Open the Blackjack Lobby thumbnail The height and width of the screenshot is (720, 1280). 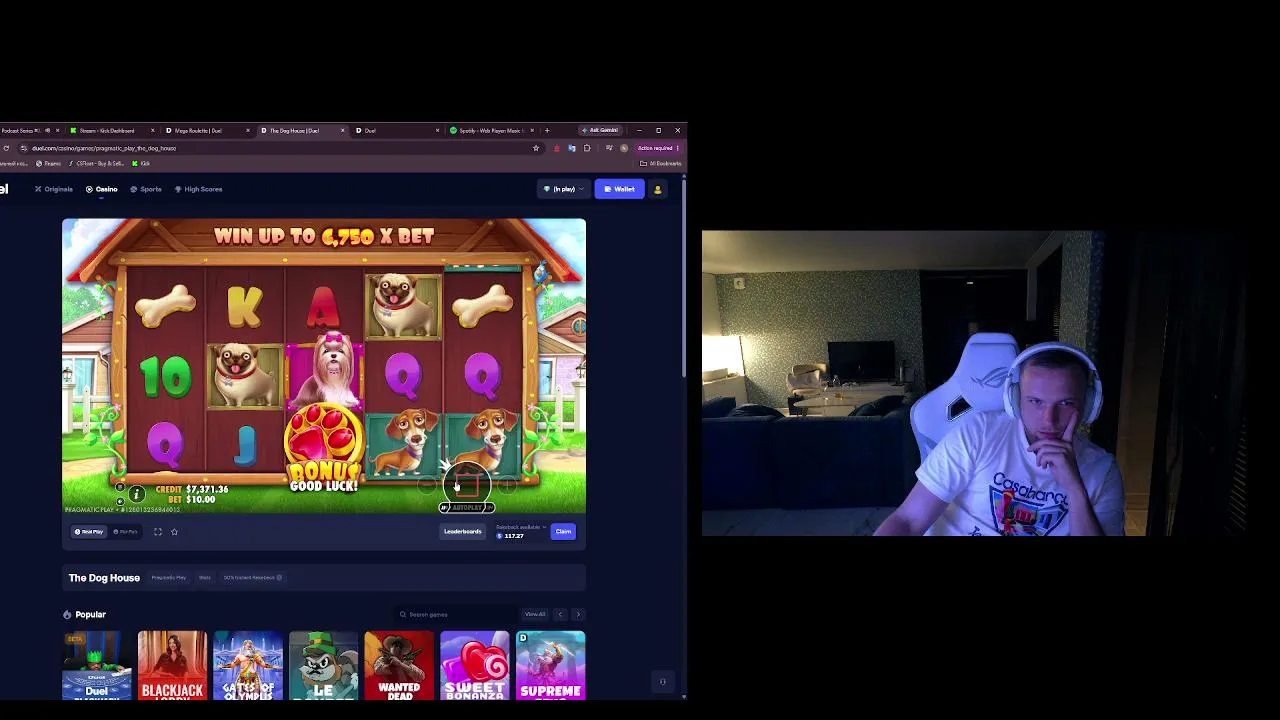pos(172,665)
